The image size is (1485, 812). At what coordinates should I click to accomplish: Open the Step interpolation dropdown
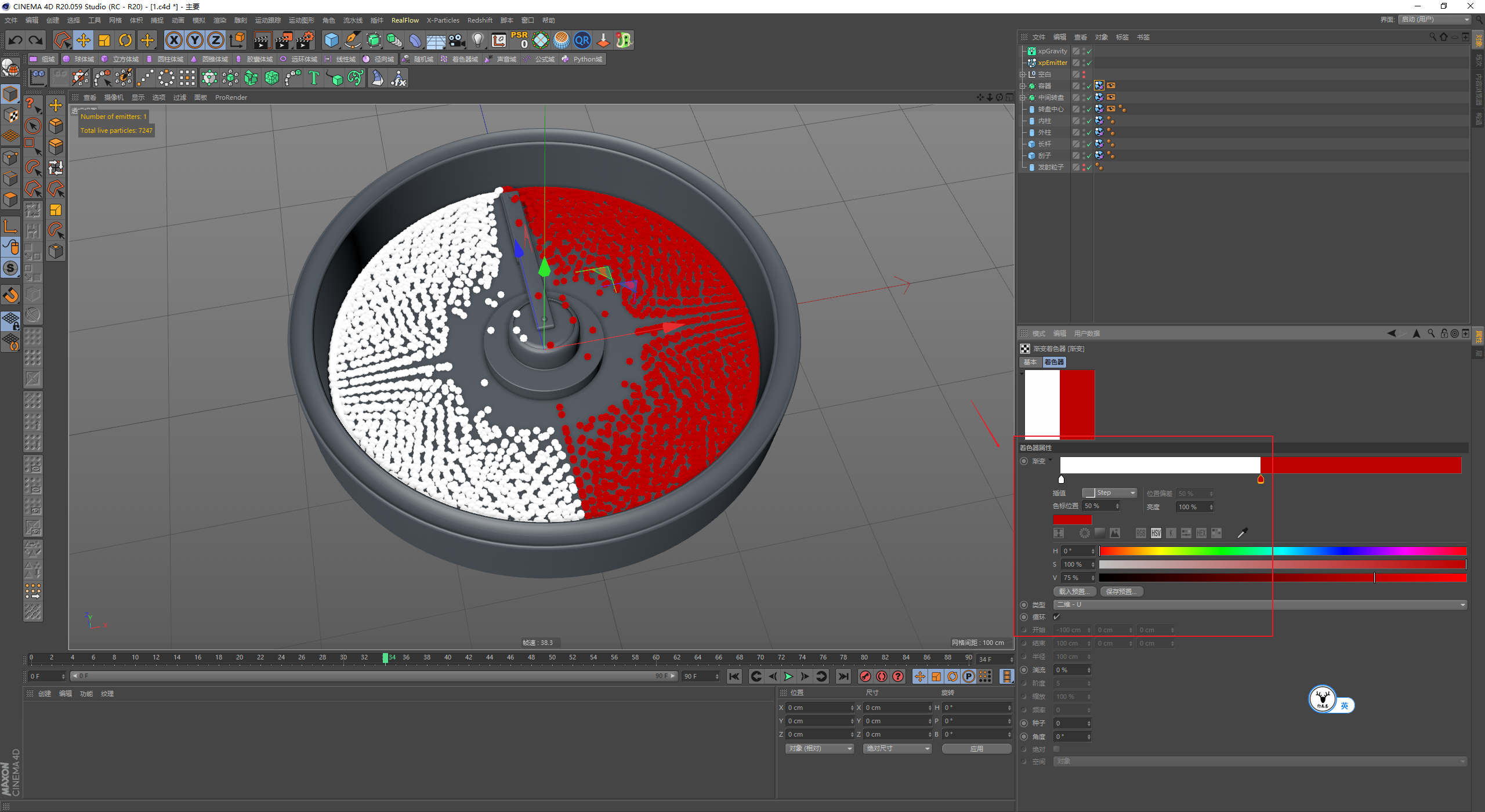[1110, 493]
